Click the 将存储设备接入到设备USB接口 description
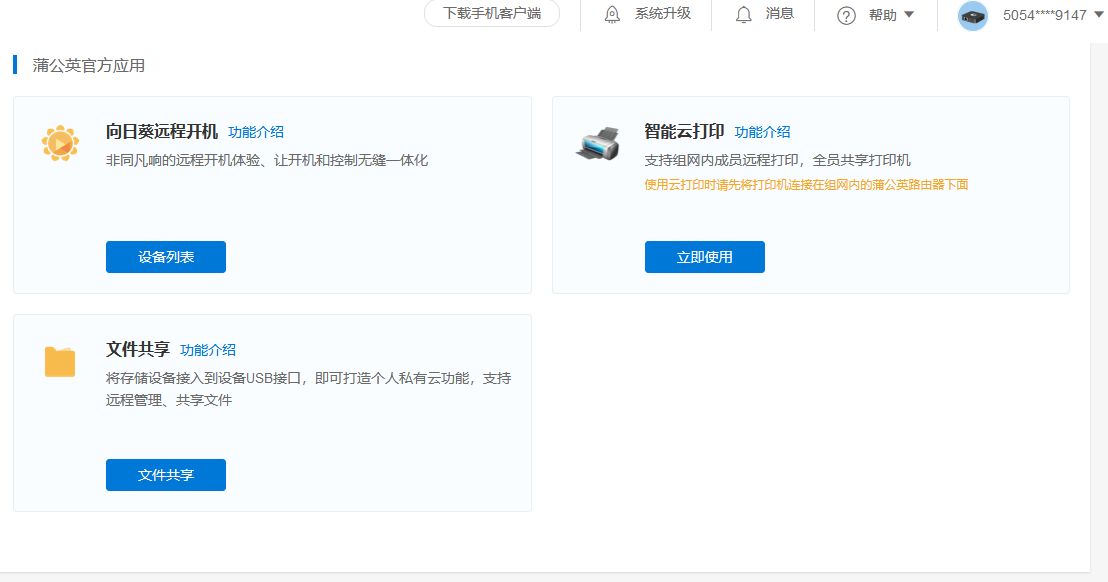This screenshot has height=582, width=1108. [309, 389]
